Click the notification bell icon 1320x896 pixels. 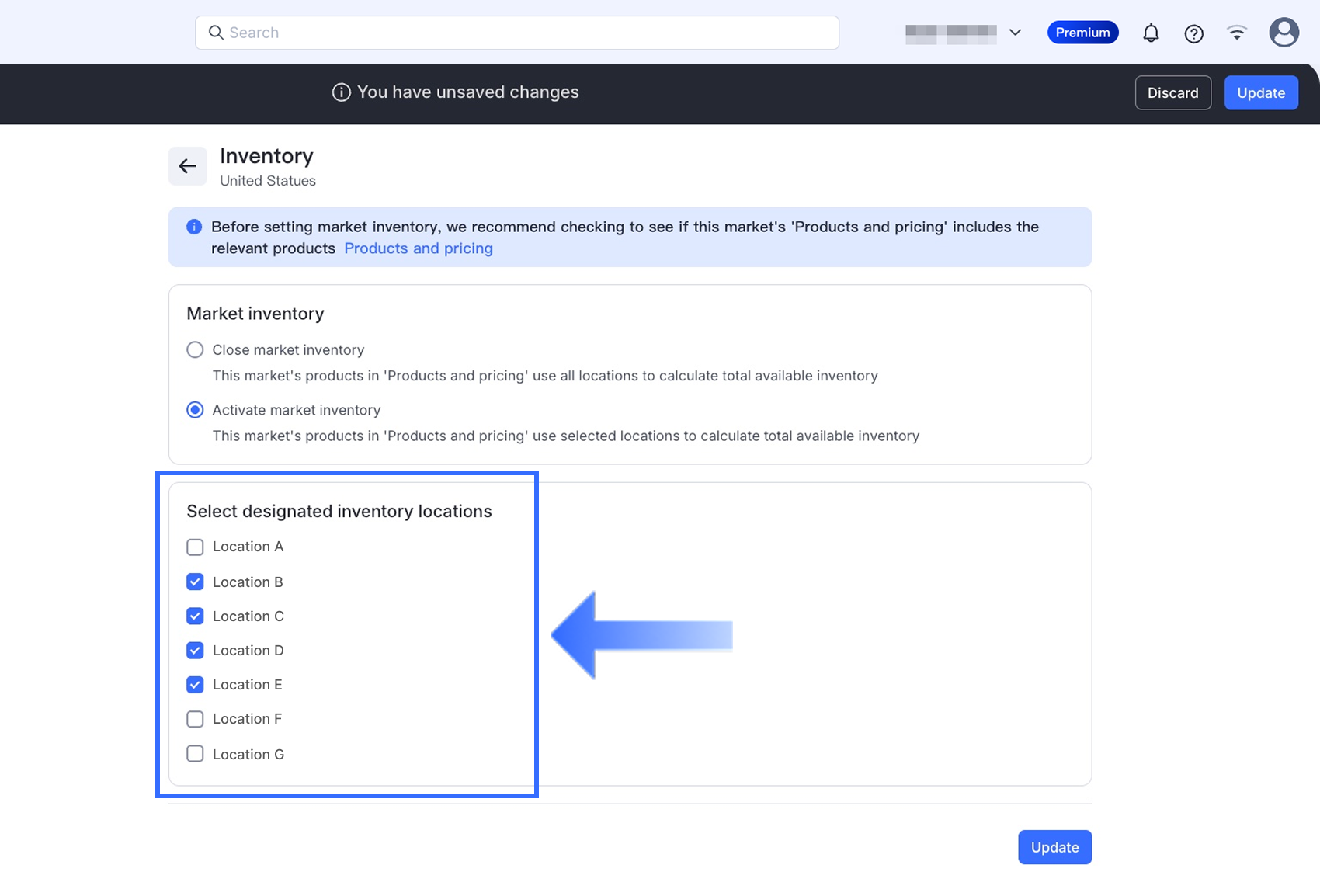[1151, 33]
